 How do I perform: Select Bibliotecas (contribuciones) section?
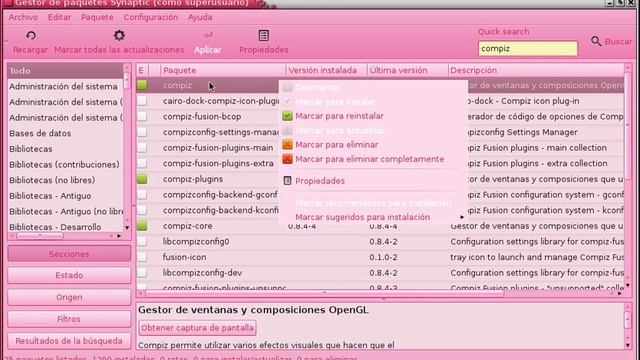[x=65, y=164]
